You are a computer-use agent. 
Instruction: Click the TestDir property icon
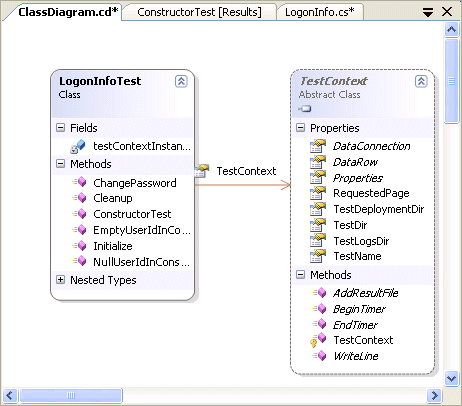pyautogui.click(x=318, y=225)
